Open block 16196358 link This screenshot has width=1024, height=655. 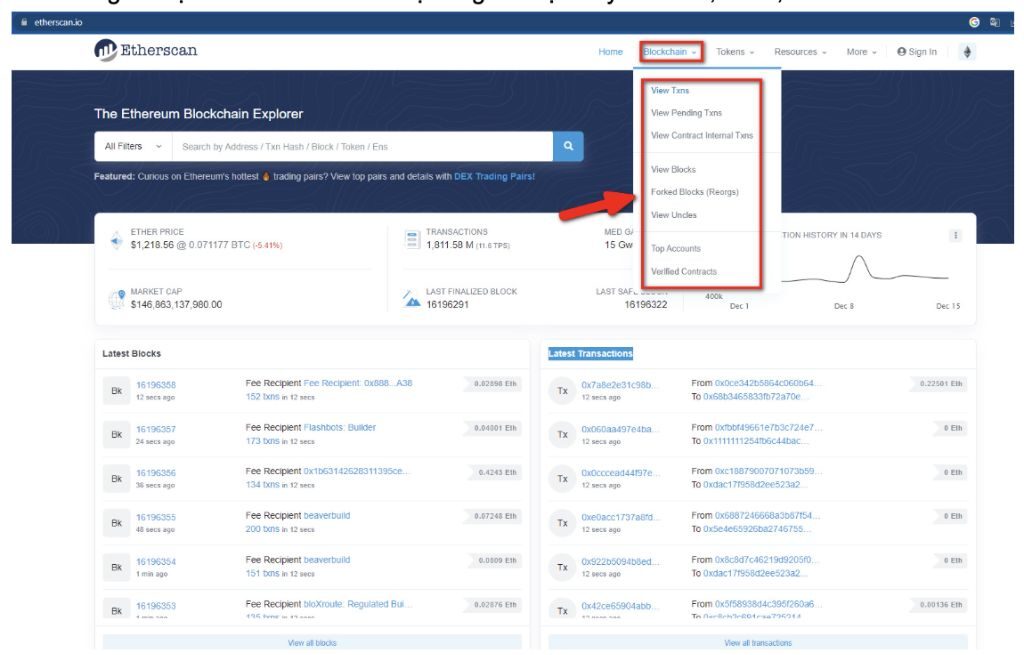pos(156,385)
